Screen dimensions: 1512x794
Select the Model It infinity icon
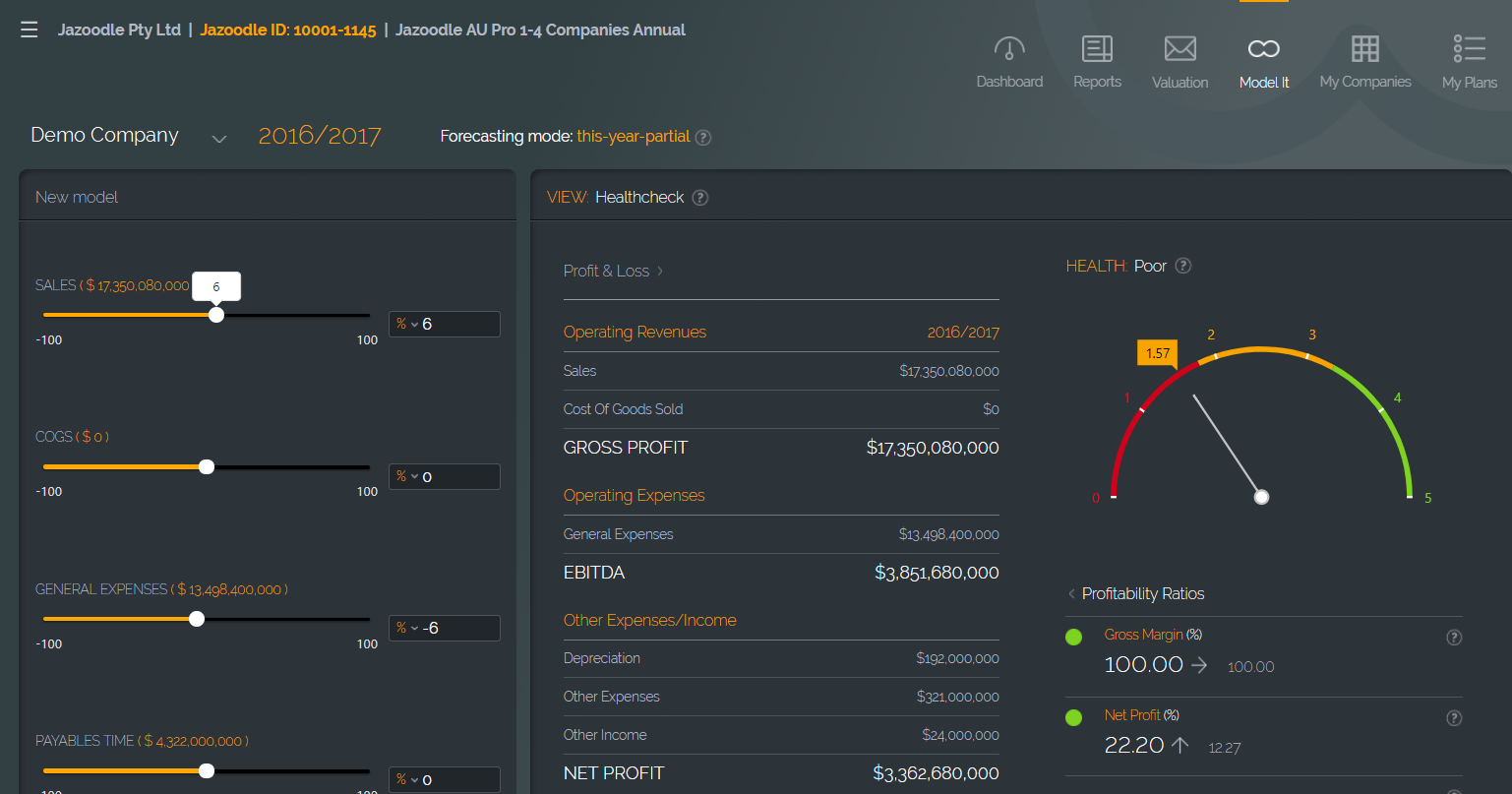click(x=1264, y=48)
